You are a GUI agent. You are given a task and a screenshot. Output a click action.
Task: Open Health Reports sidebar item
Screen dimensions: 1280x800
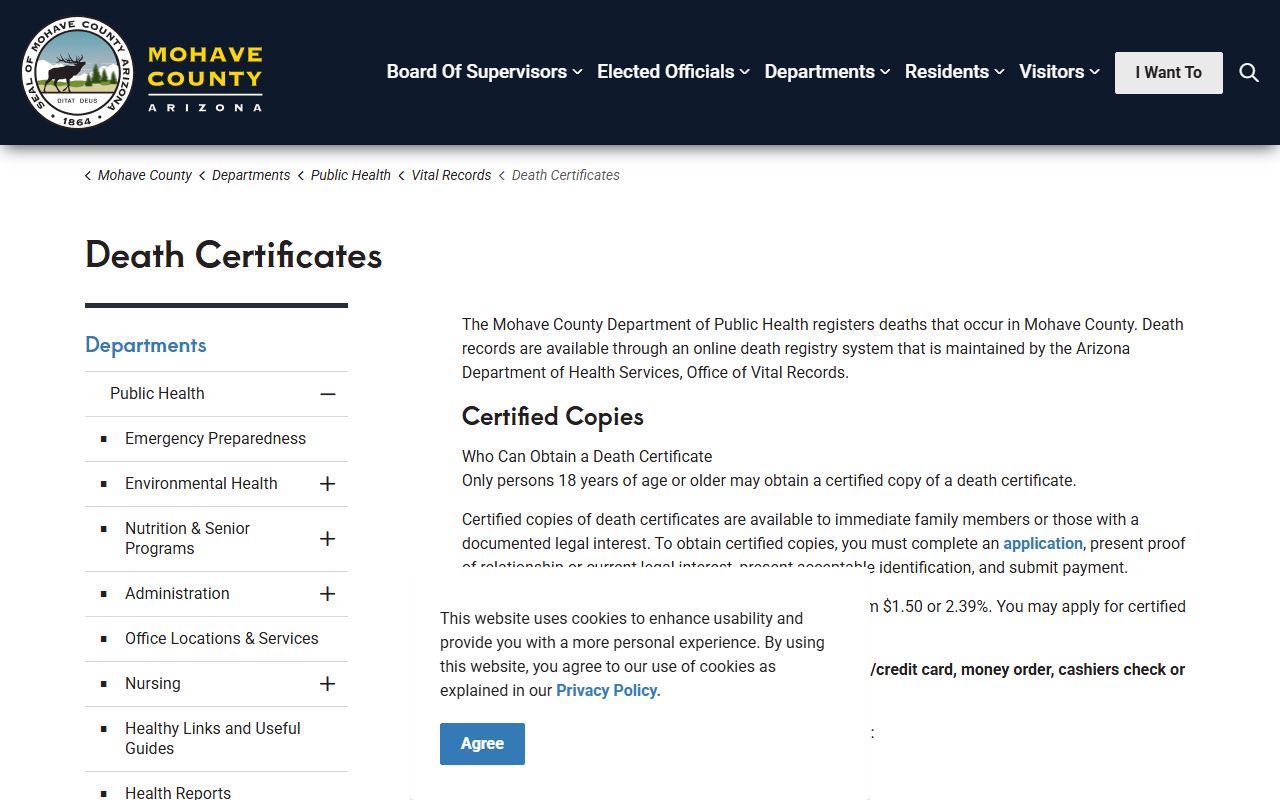(178, 792)
